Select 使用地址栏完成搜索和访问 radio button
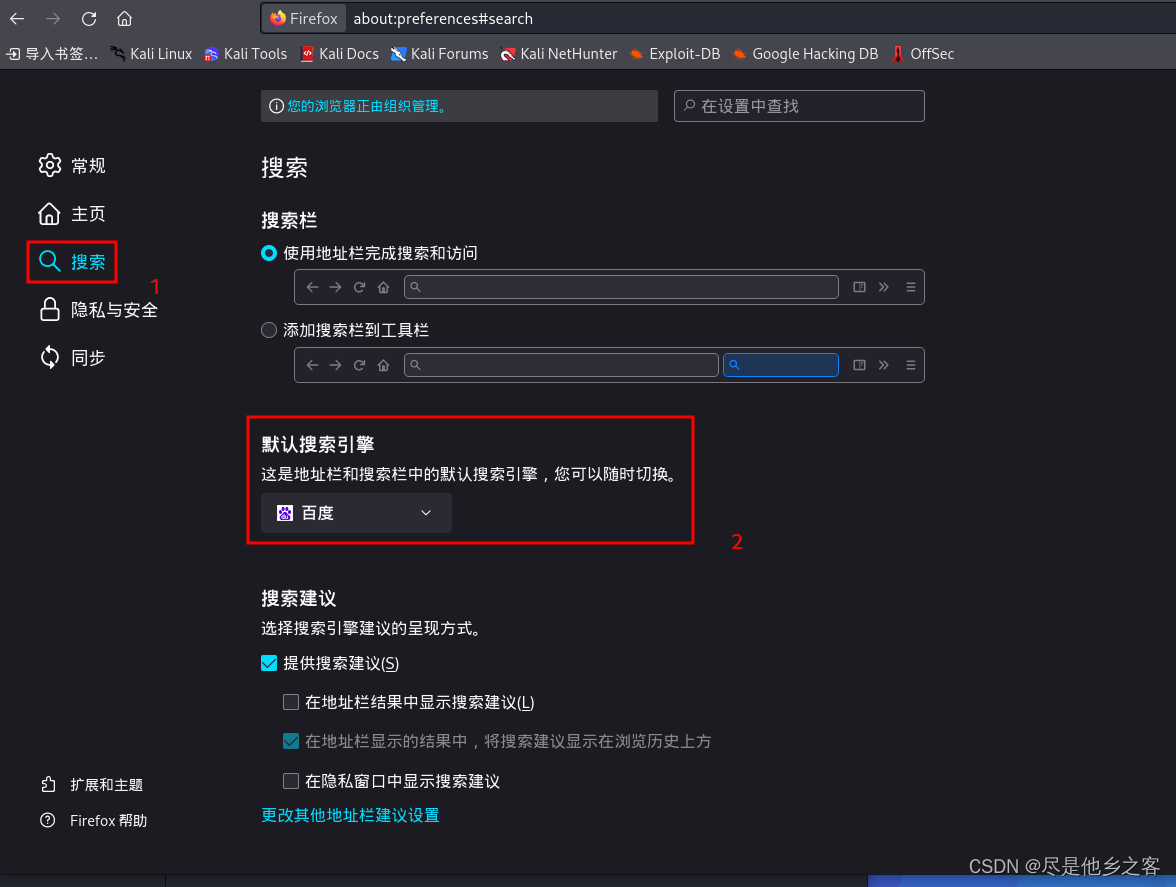 pos(268,253)
